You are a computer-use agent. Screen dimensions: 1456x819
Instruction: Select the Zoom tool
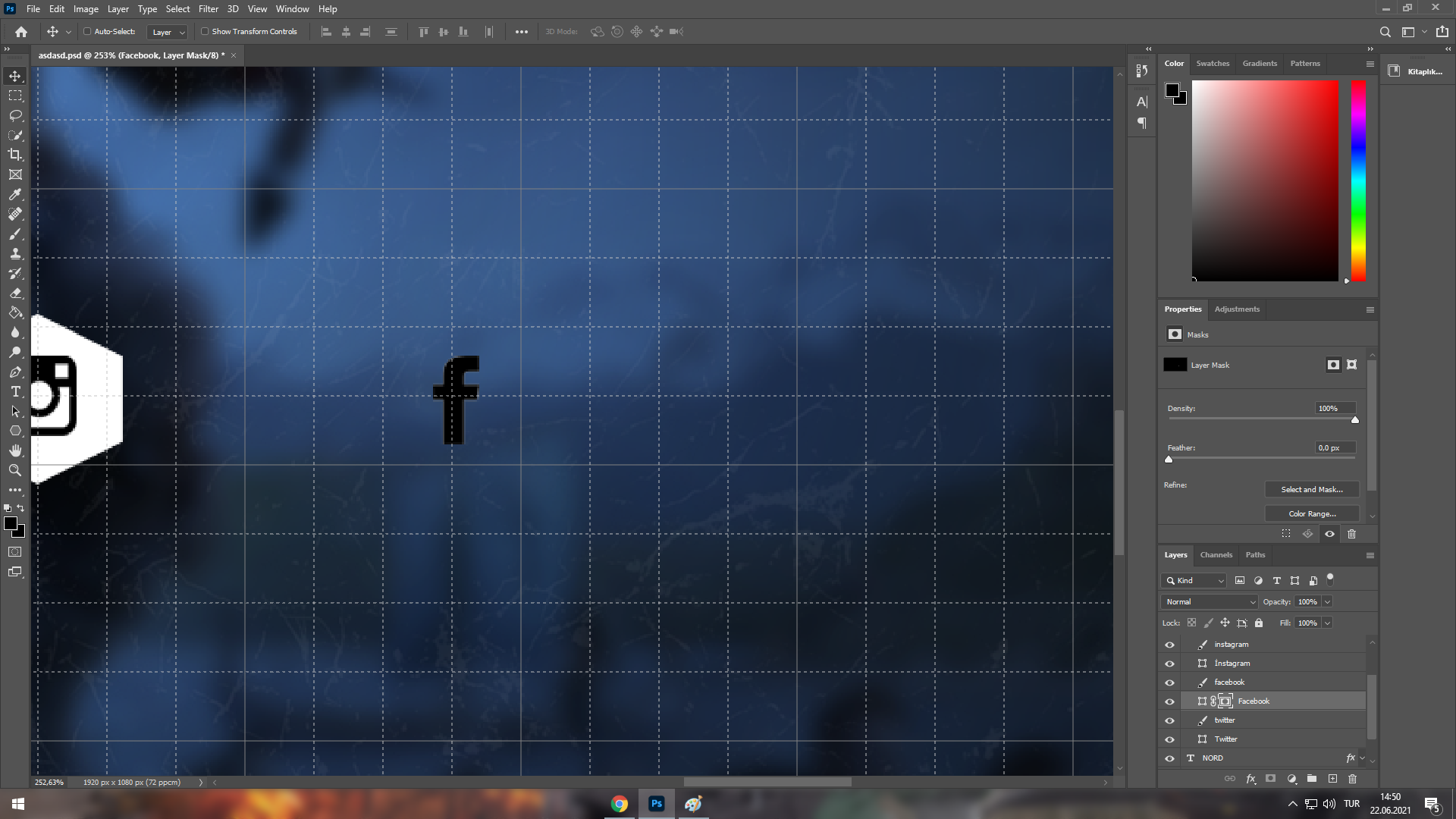(x=15, y=470)
